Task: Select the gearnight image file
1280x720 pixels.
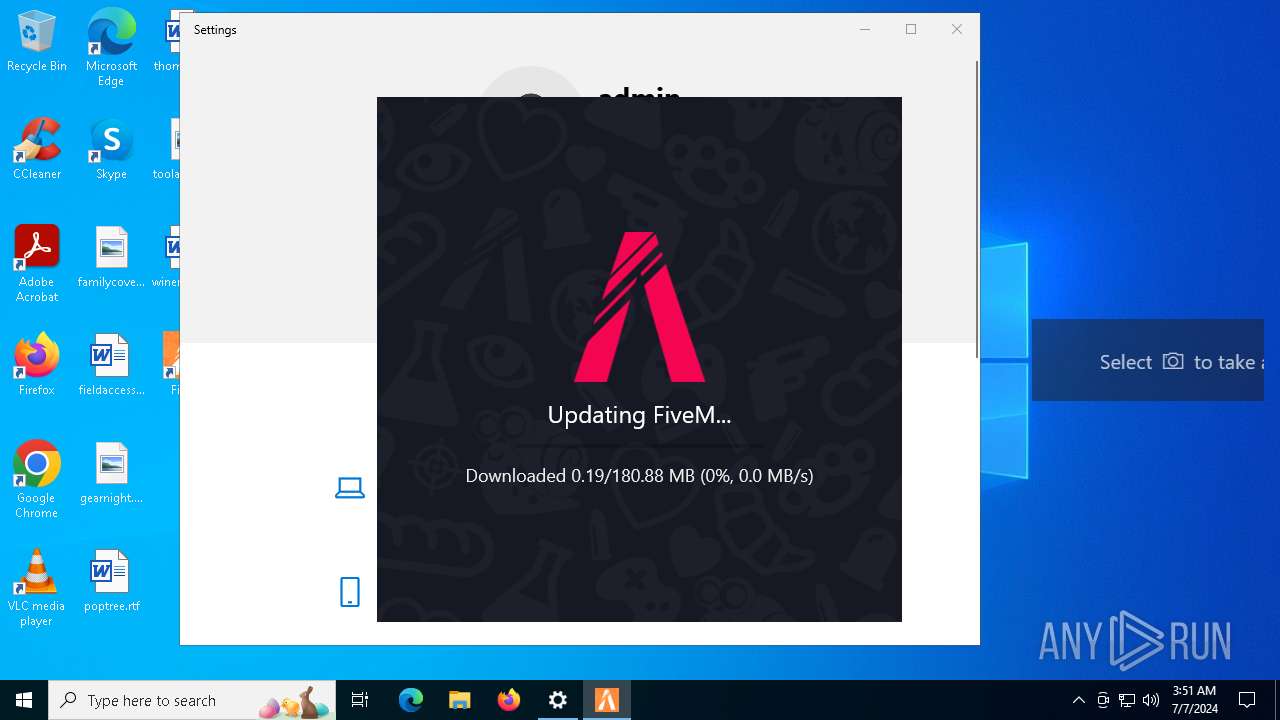Action: pyautogui.click(x=111, y=474)
